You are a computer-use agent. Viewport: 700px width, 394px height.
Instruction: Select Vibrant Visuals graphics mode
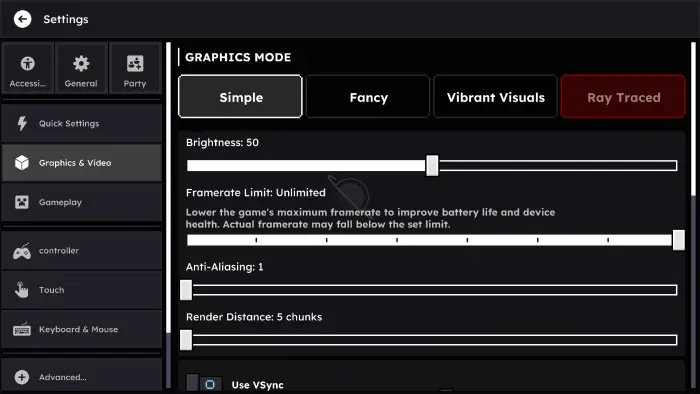[x=496, y=96]
